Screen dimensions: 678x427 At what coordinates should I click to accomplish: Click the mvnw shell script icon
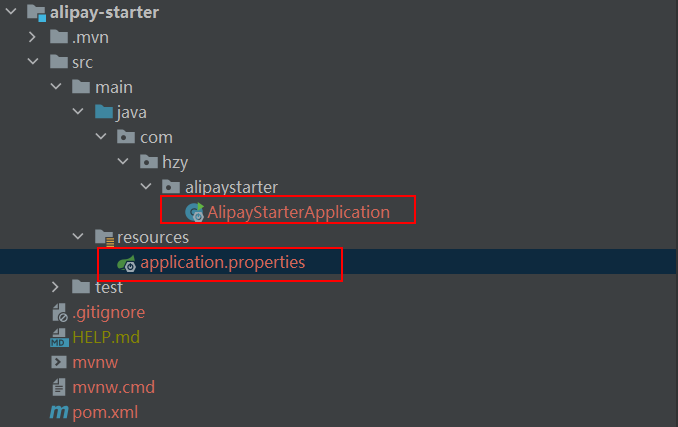59,362
